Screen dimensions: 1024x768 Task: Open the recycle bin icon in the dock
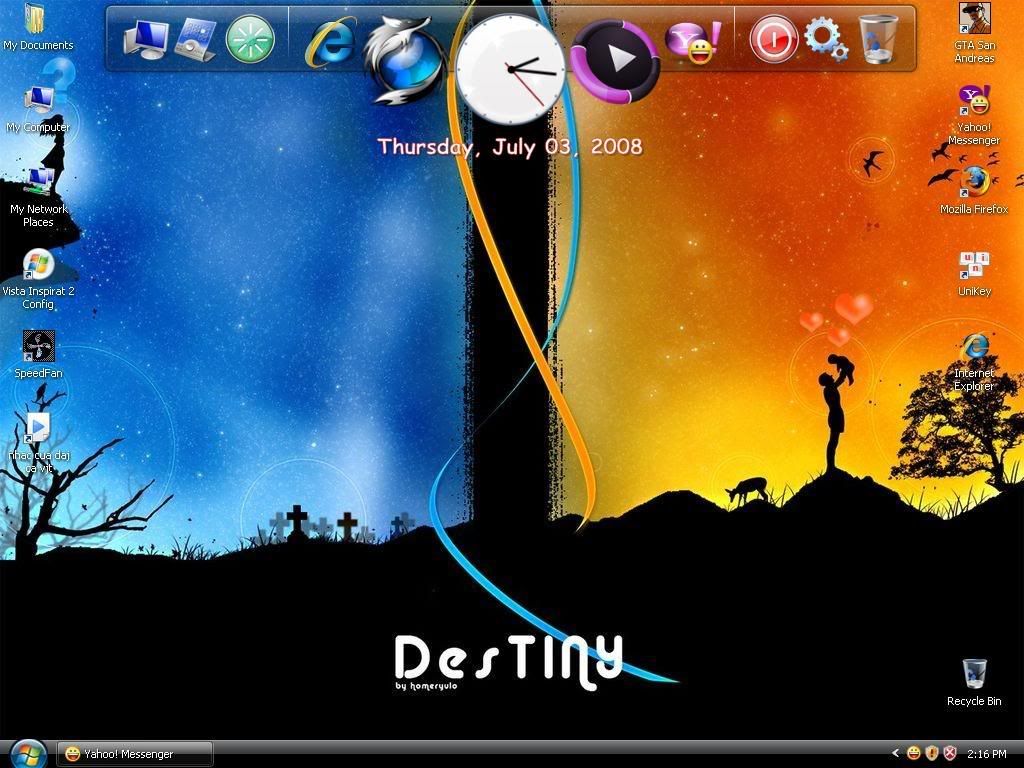[878, 39]
